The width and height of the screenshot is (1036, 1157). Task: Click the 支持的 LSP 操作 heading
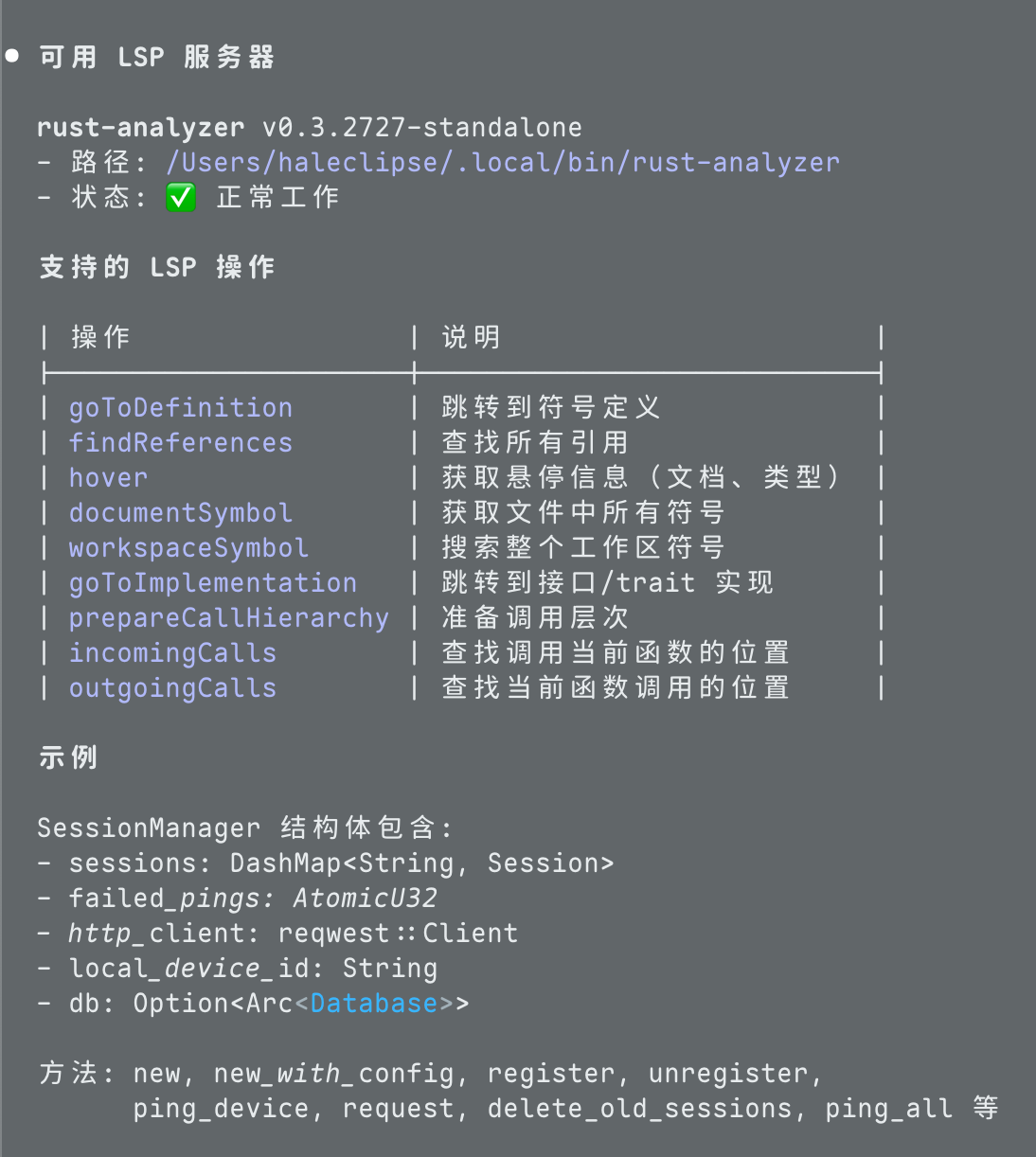tap(157, 267)
